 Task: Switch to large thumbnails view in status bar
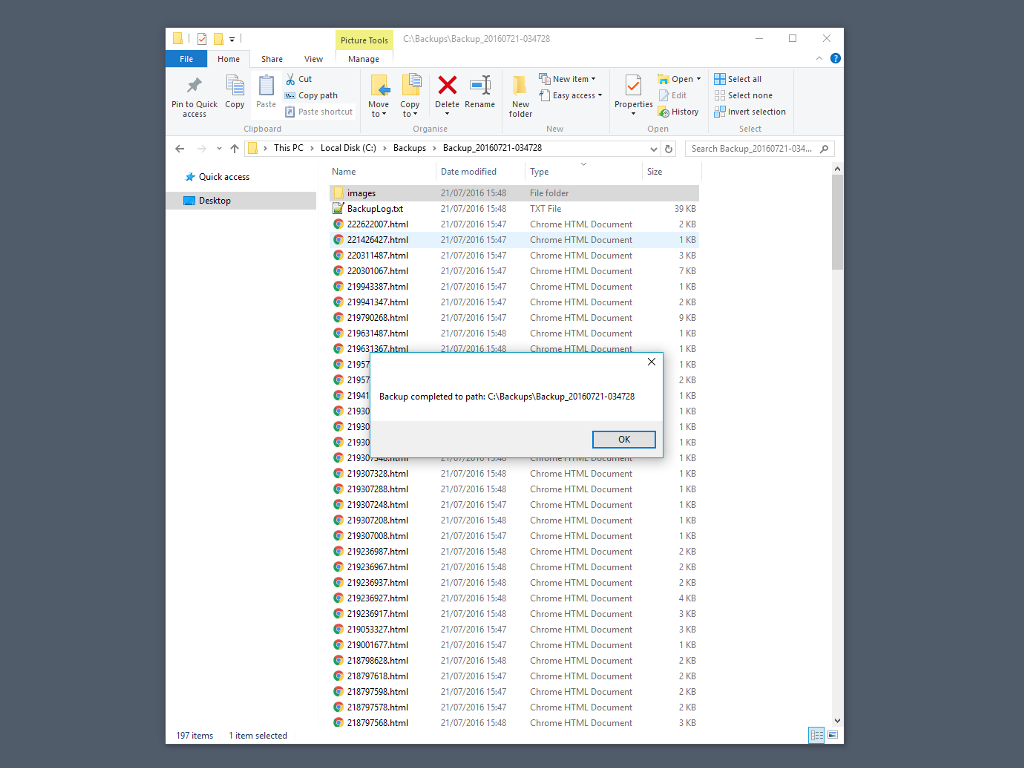click(831, 735)
